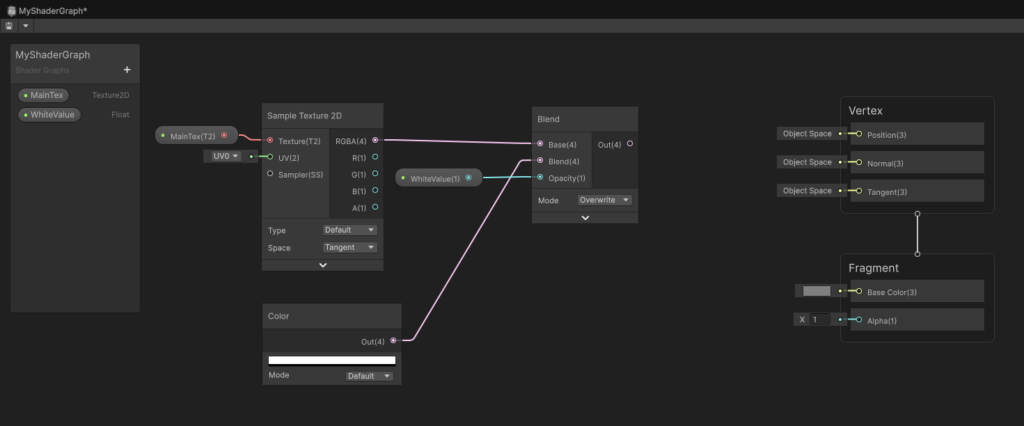Viewport: 1024px width, 426px height.
Task: Open the UV0 channel dropdown
Action: point(224,156)
